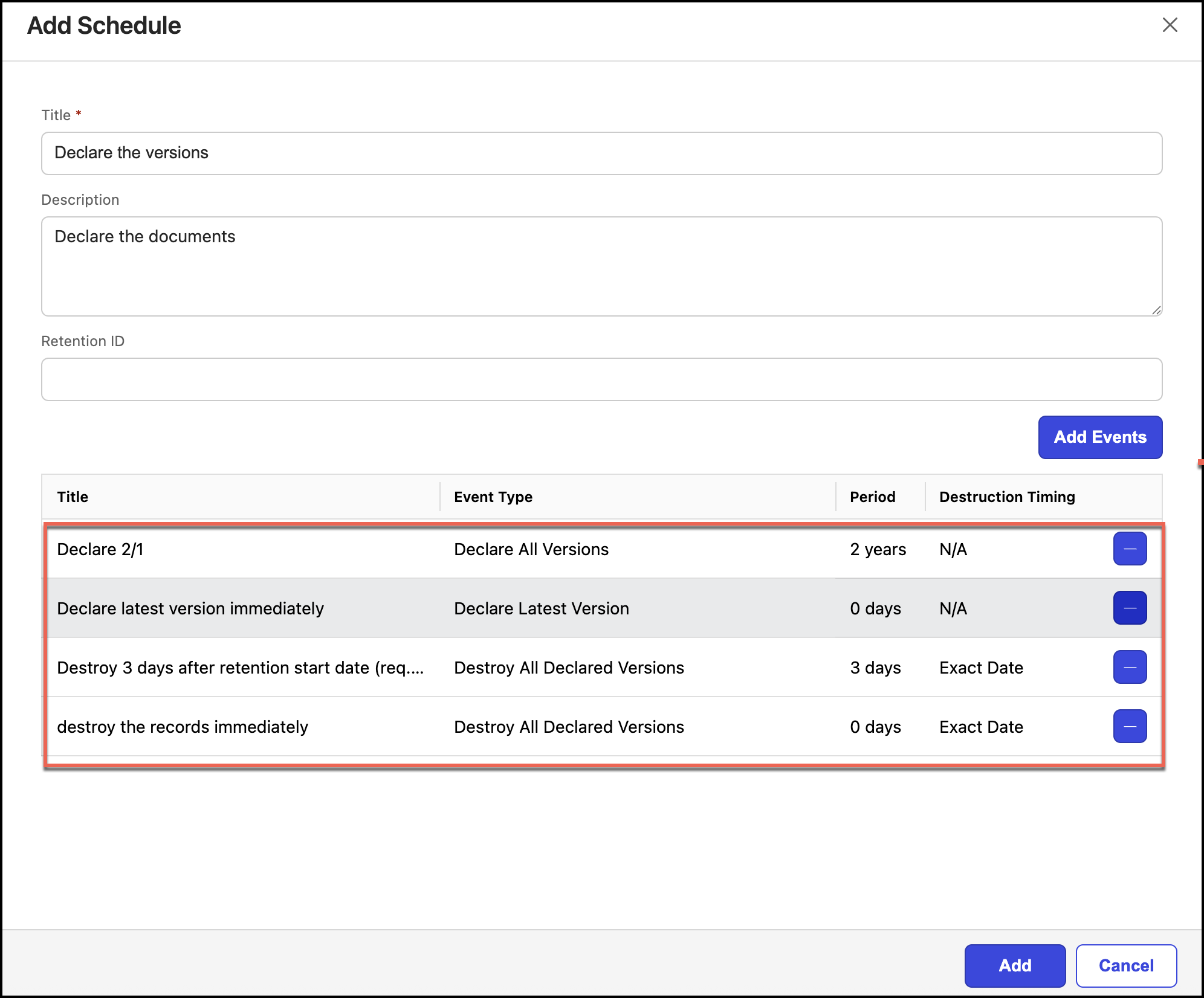Click the Event Type column header
This screenshot has height=998, width=1204.
point(493,497)
